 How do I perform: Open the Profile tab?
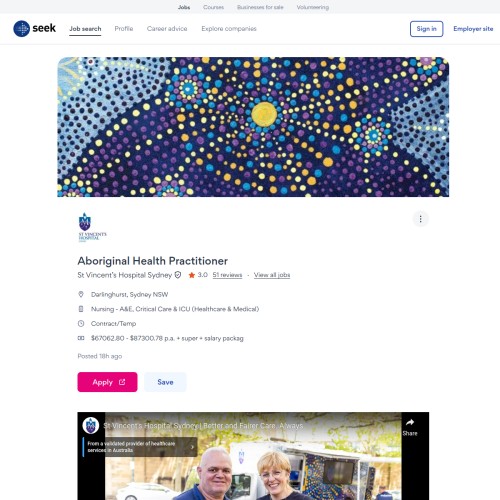point(124,29)
